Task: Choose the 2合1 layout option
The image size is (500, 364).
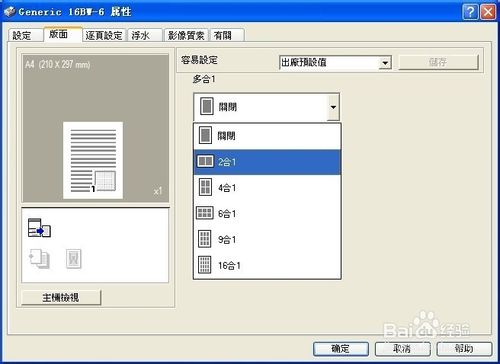Action: (267, 162)
